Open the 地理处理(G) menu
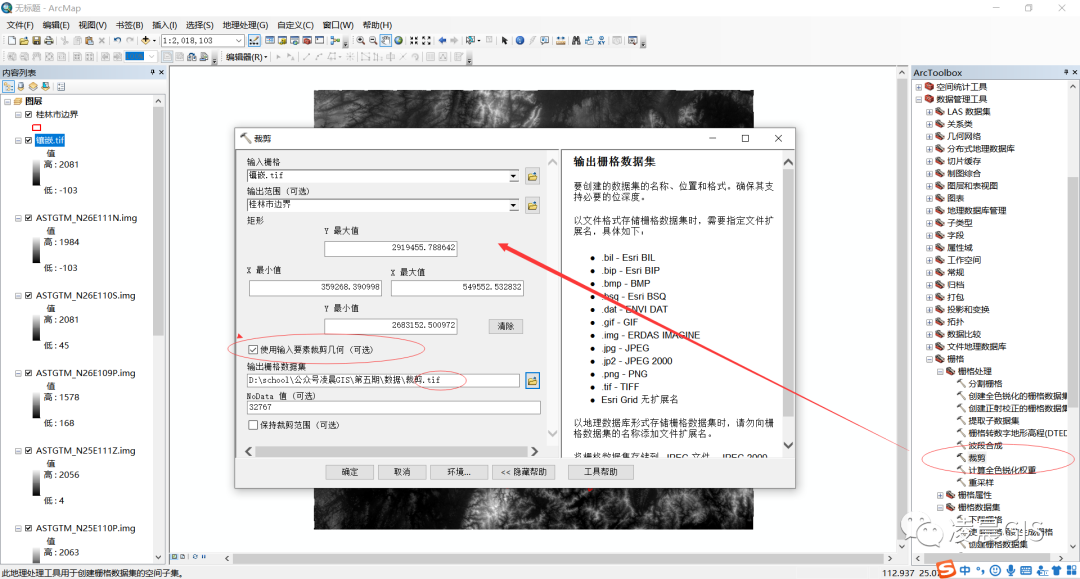The height and width of the screenshot is (579, 1080). coord(245,25)
